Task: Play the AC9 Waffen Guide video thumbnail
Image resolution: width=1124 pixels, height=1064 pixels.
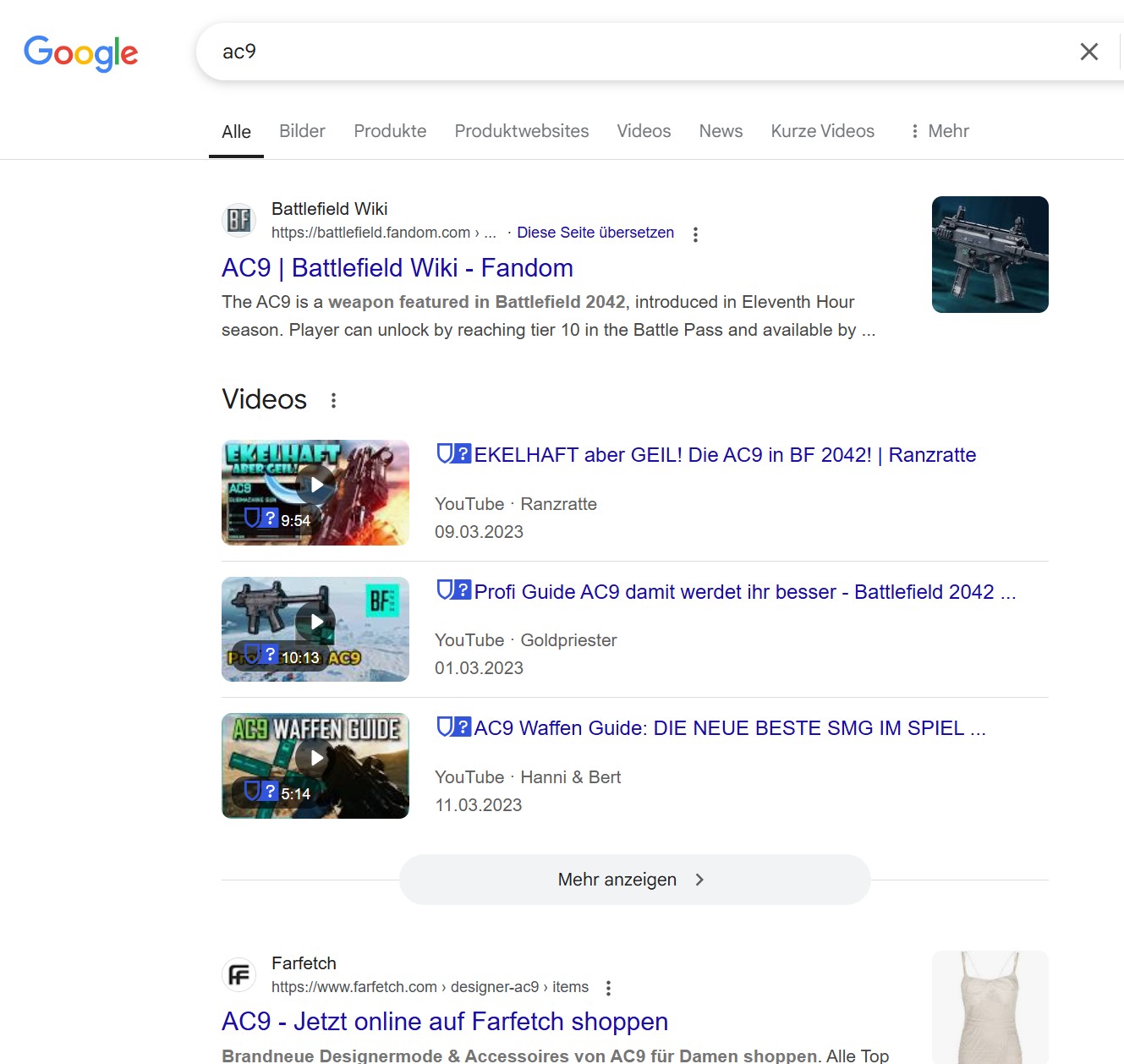Action: click(x=315, y=765)
